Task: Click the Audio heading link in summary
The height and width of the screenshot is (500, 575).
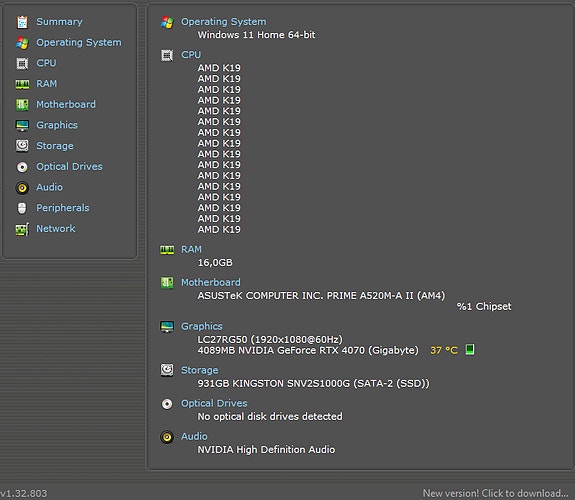Action: 194,436
